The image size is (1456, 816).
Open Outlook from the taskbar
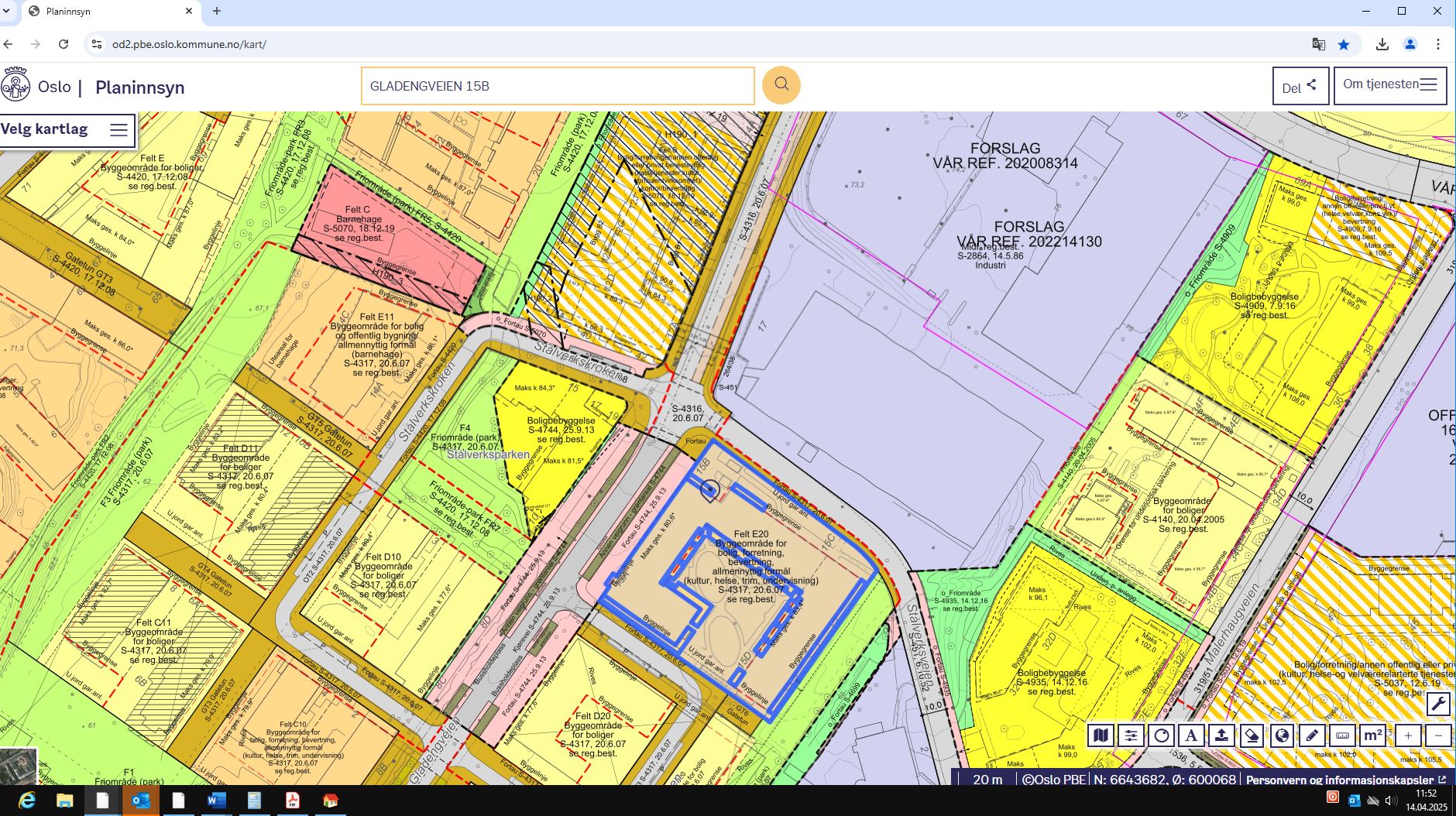coord(140,801)
